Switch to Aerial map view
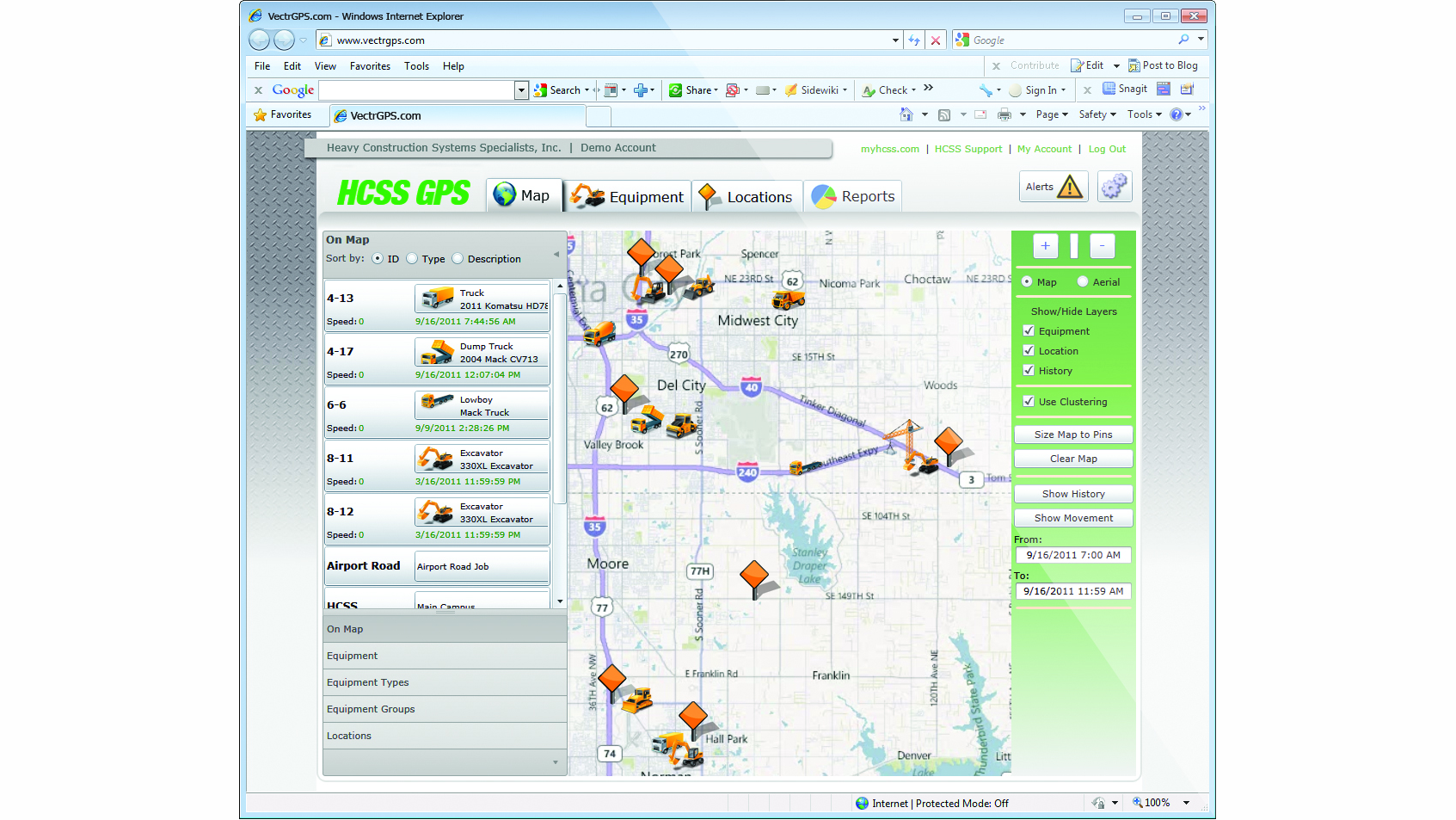Viewport: 1456px width, 820px height. (x=1083, y=281)
